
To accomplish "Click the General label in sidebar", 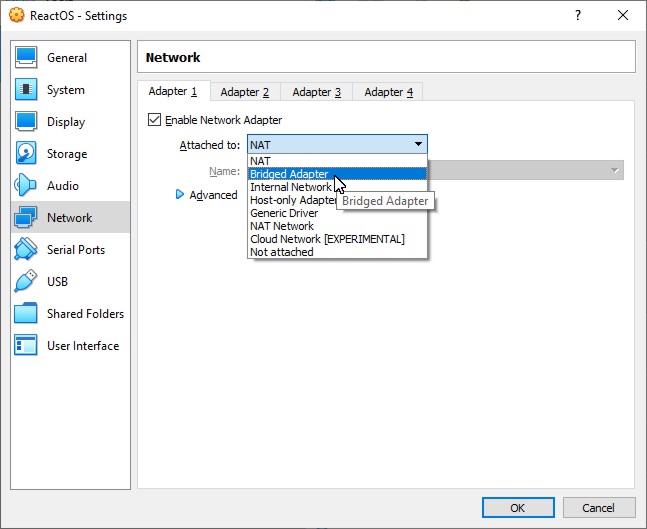I will pyautogui.click(x=67, y=57).
